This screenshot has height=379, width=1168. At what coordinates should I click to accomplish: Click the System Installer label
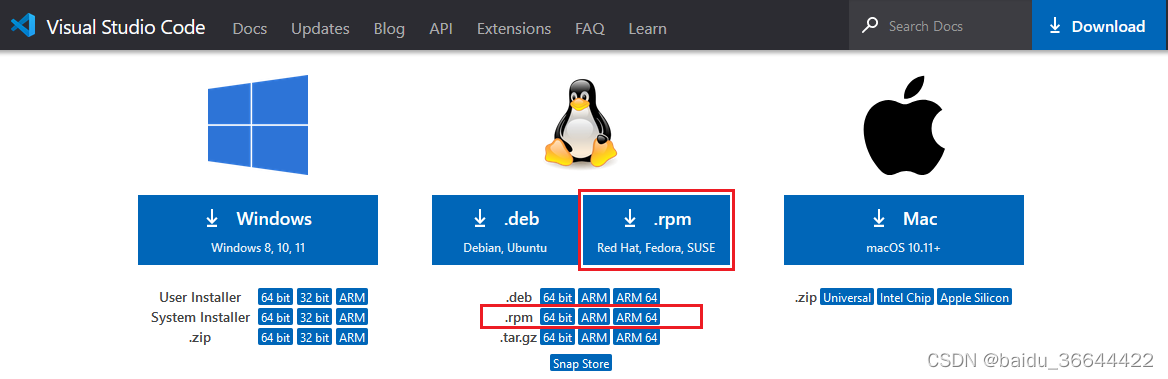click(x=200, y=317)
